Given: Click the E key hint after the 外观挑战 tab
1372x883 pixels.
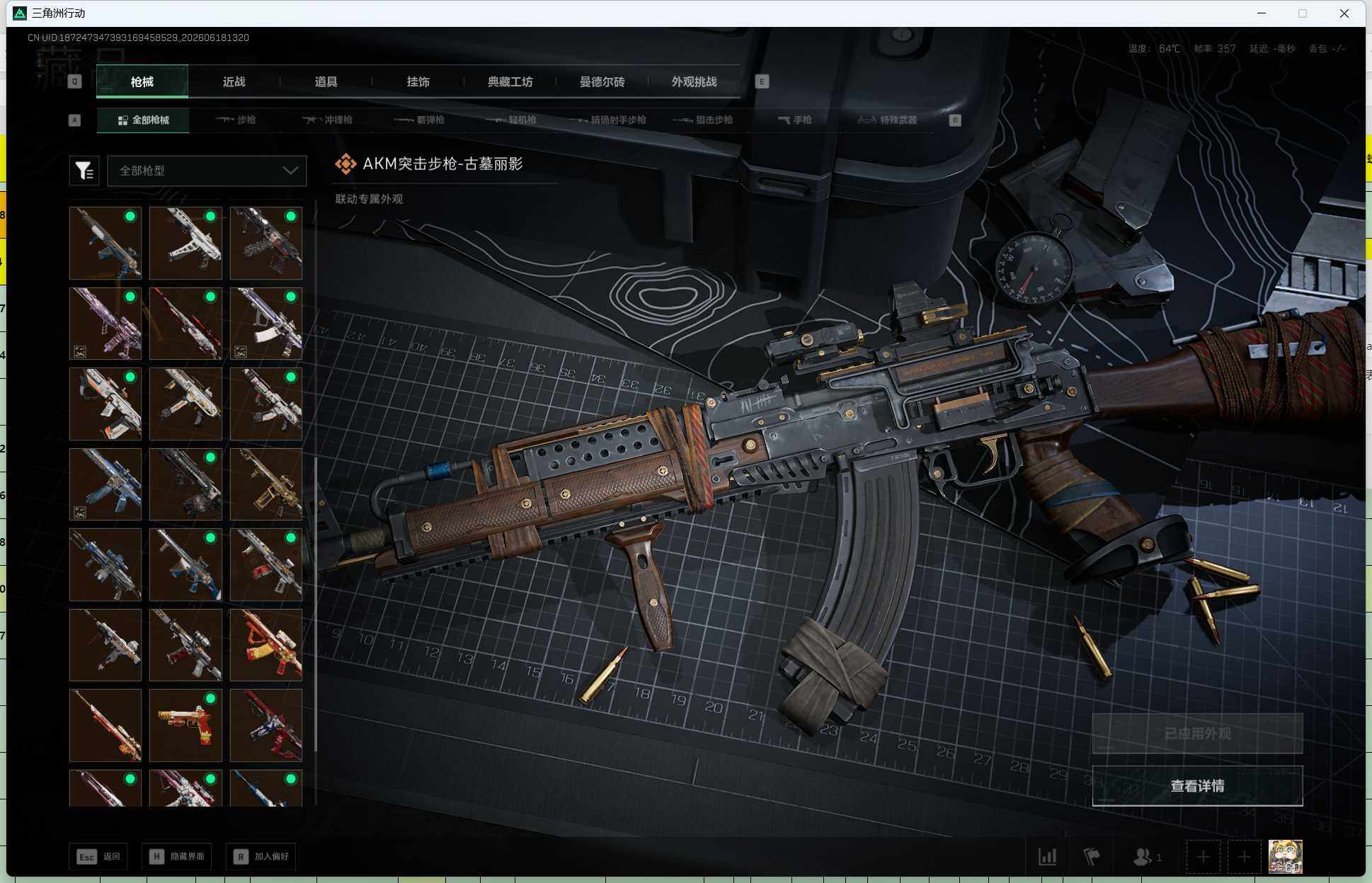Looking at the screenshot, I should coord(762,81).
